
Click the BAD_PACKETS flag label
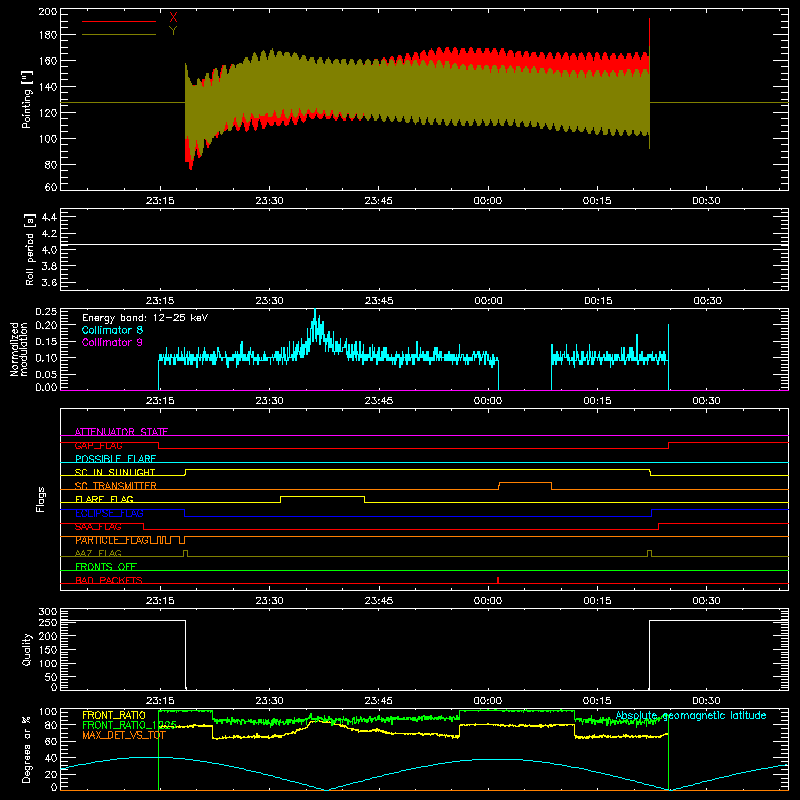[109, 580]
